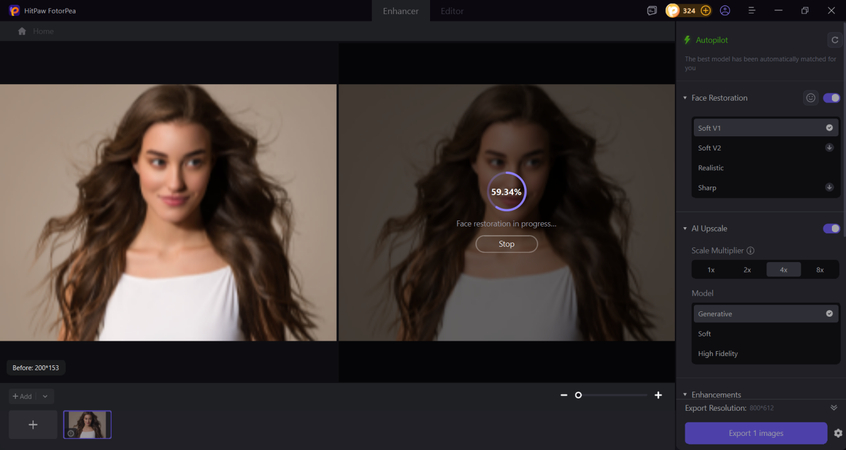Collapse the Face Restoration section
The height and width of the screenshot is (450, 846).
tap(685, 98)
